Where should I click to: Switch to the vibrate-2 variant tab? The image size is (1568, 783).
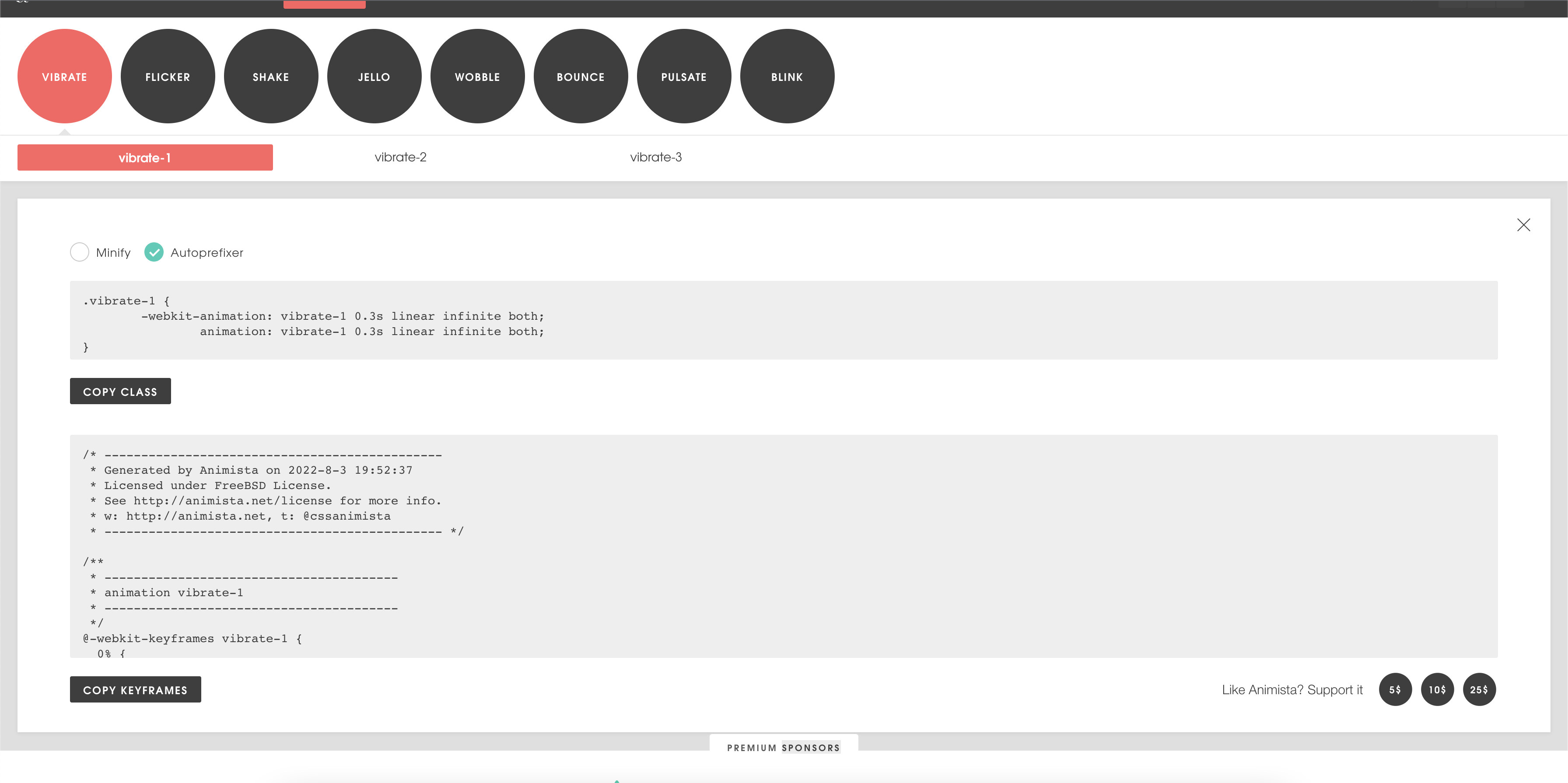(x=400, y=157)
